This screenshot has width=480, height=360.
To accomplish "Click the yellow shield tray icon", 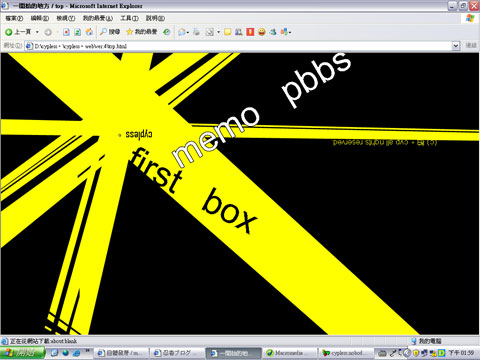I will [416, 353].
